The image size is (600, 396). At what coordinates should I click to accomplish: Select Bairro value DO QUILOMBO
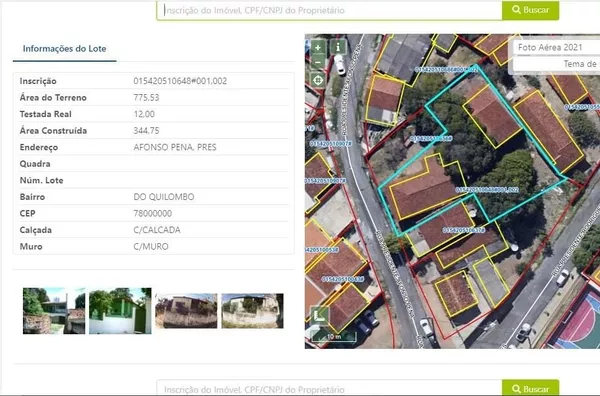tap(164, 197)
